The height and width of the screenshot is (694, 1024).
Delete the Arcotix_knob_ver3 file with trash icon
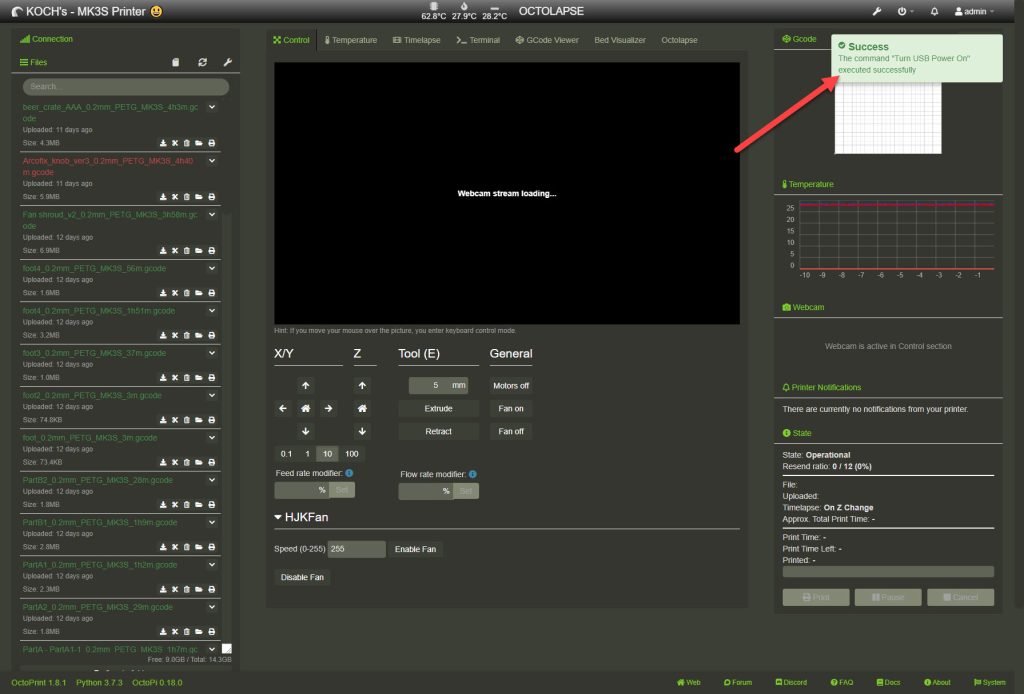click(x=187, y=197)
